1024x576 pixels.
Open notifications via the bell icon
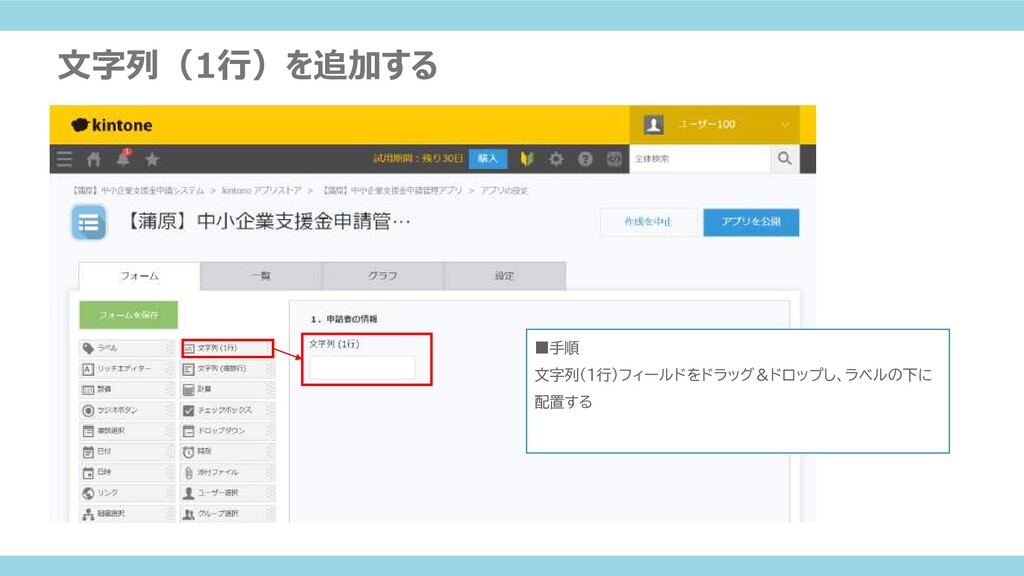click(123, 157)
